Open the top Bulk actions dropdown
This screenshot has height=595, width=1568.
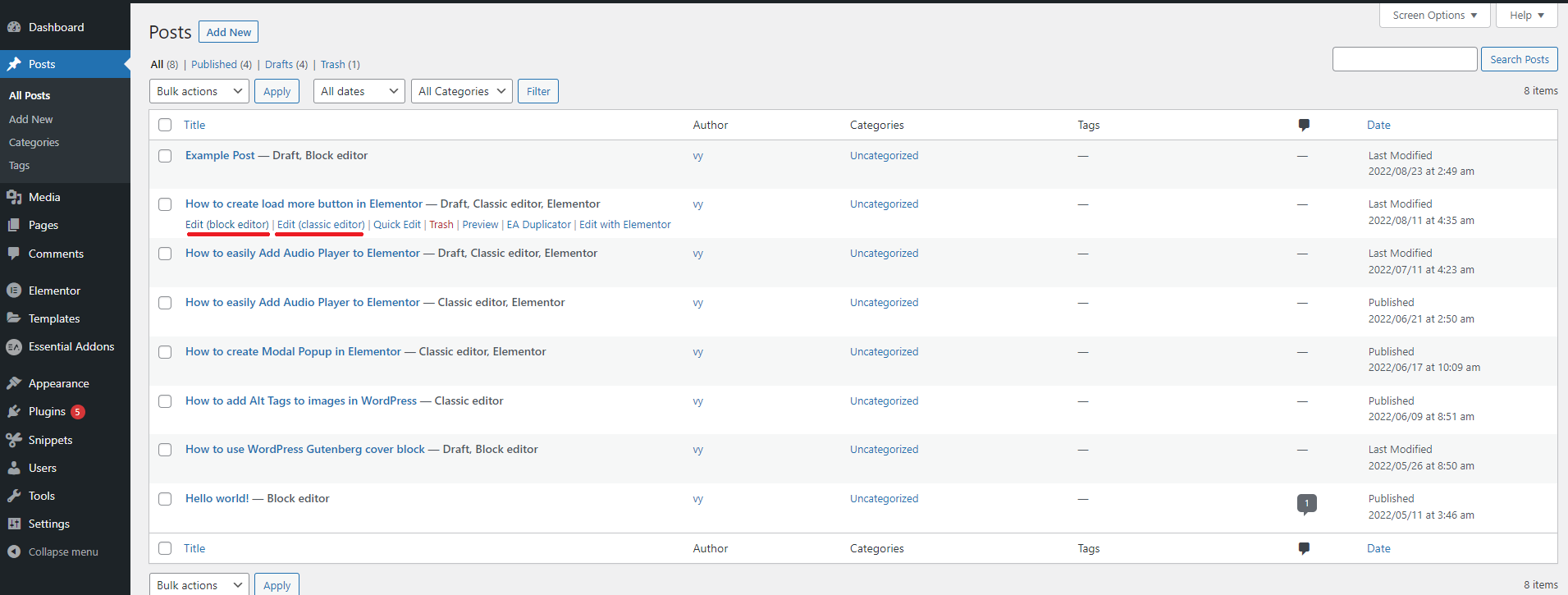pos(199,91)
